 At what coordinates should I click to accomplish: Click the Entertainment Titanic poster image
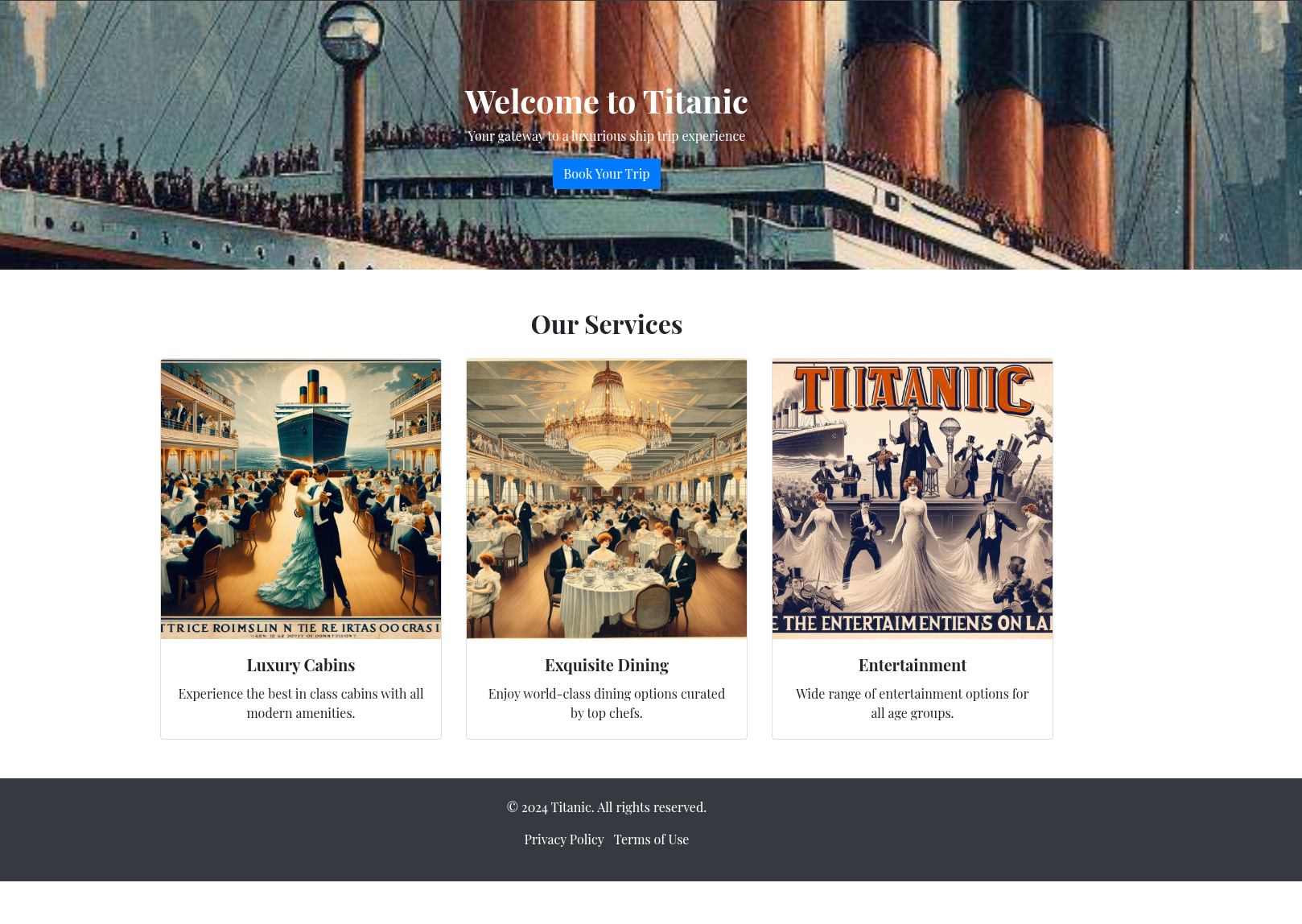[913, 499]
